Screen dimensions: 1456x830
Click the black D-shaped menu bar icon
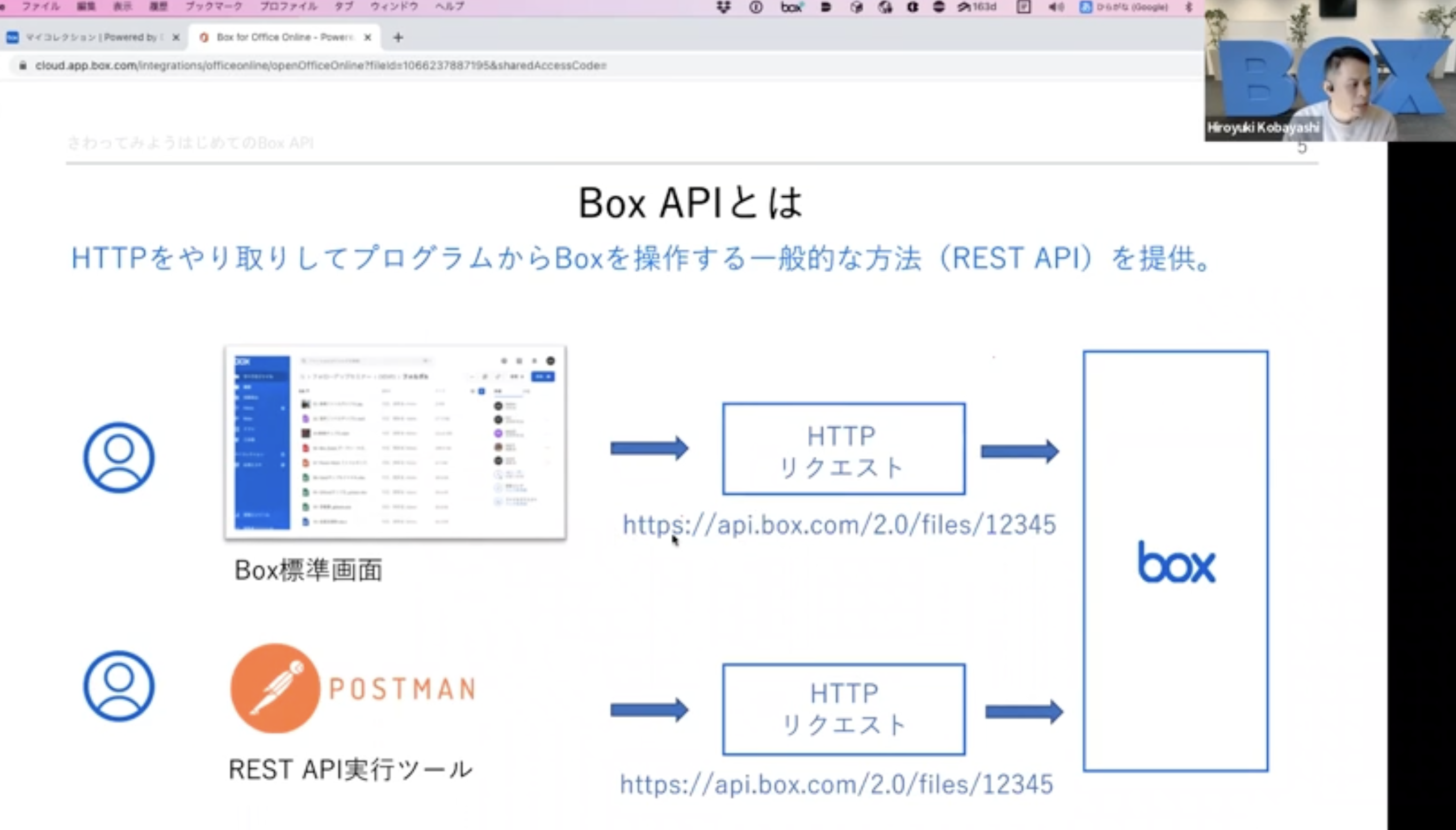[x=825, y=7]
